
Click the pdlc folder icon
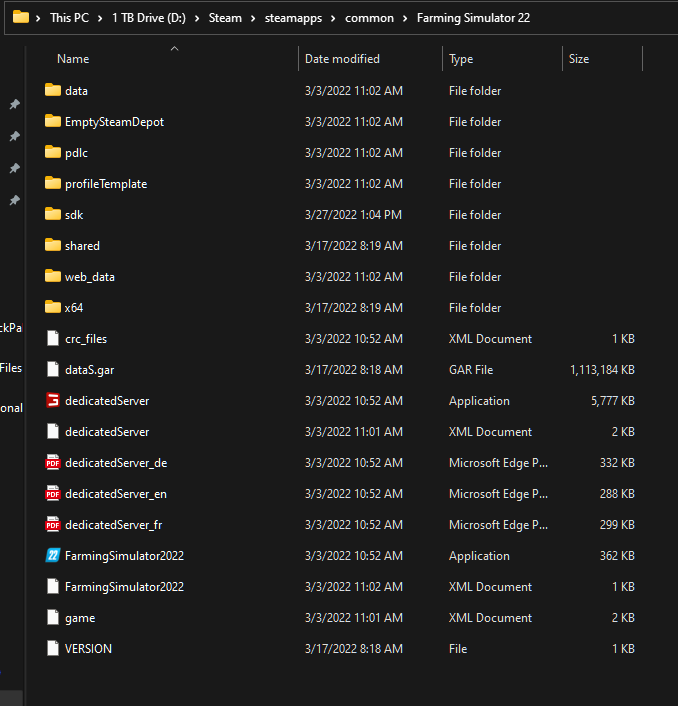click(53, 152)
